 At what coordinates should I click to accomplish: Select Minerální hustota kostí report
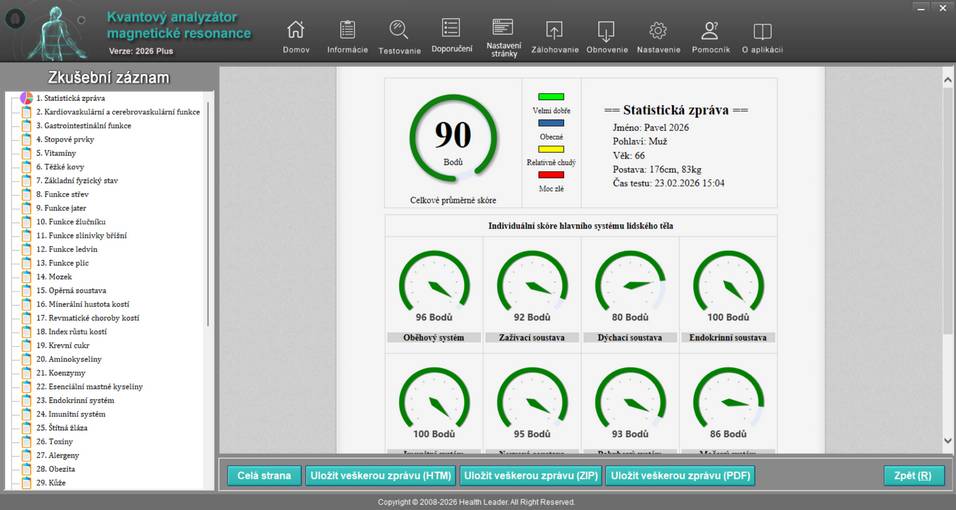coord(82,304)
